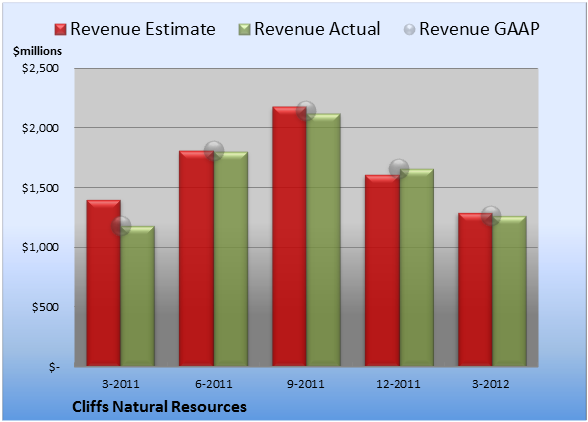Click the GAAP sphere marker for 3-2012
Screen dimensions: 588x422
click(x=491, y=216)
